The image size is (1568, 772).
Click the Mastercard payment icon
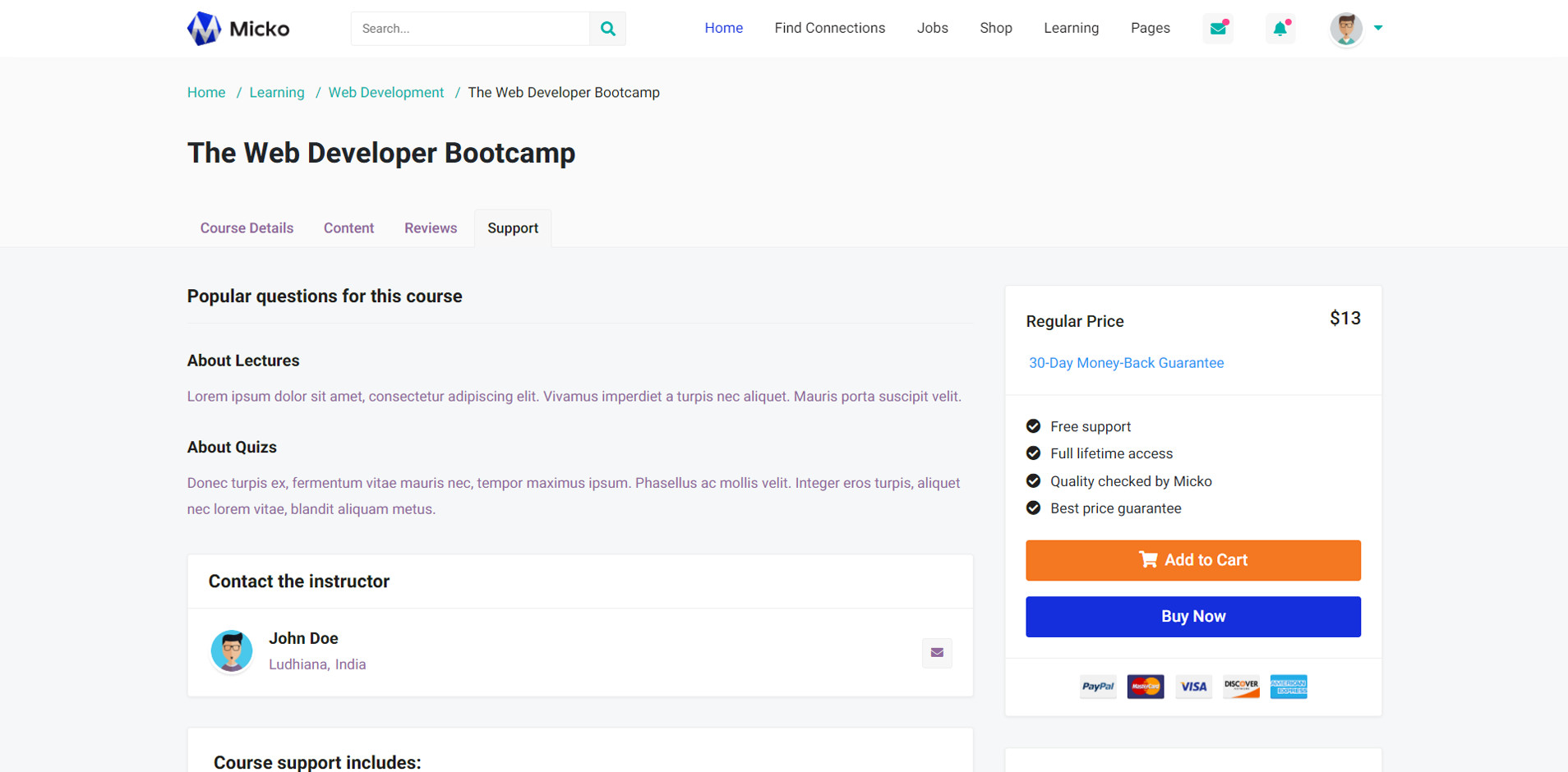click(1145, 687)
